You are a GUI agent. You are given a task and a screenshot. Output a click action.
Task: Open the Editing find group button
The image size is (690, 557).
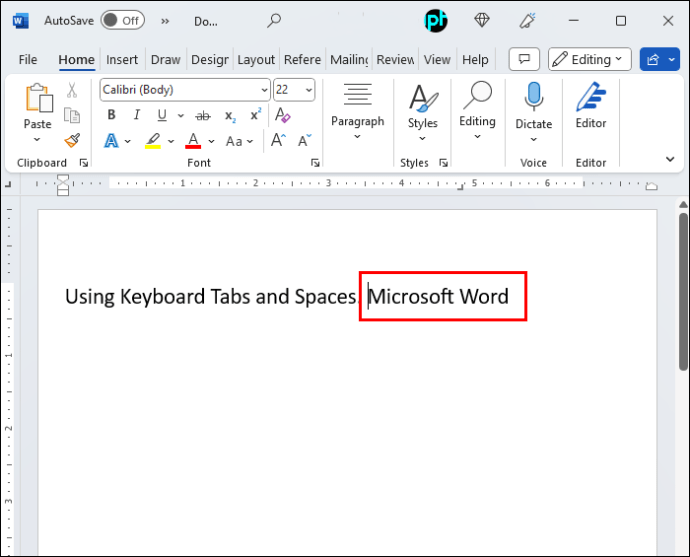point(477,111)
